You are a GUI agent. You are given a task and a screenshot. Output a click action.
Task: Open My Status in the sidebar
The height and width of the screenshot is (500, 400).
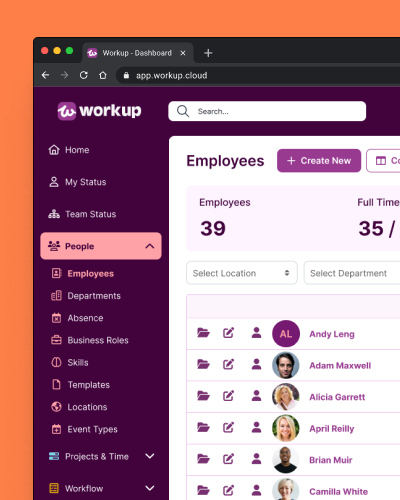(x=77, y=182)
